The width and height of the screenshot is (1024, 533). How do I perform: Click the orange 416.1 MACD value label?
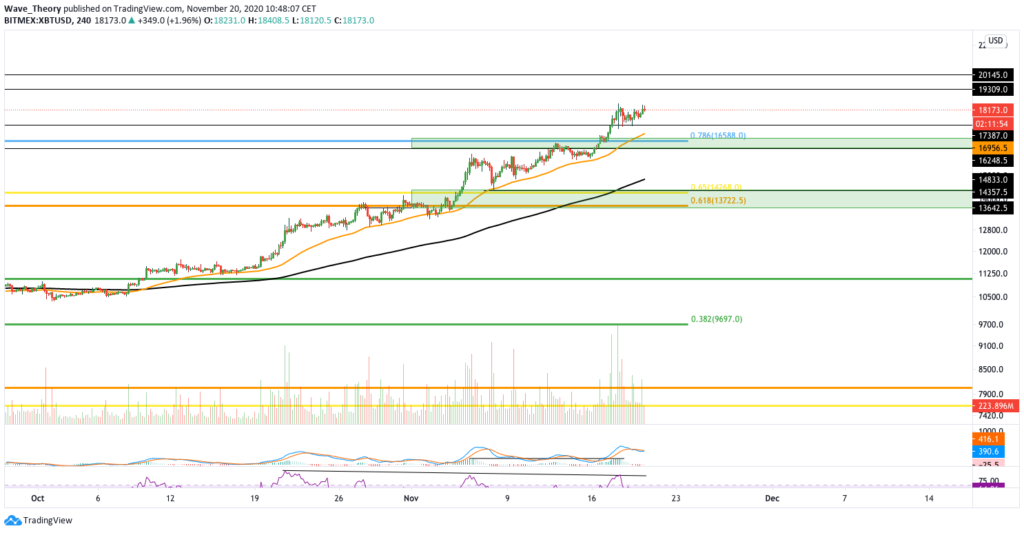pyautogui.click(x=989, y=440)
